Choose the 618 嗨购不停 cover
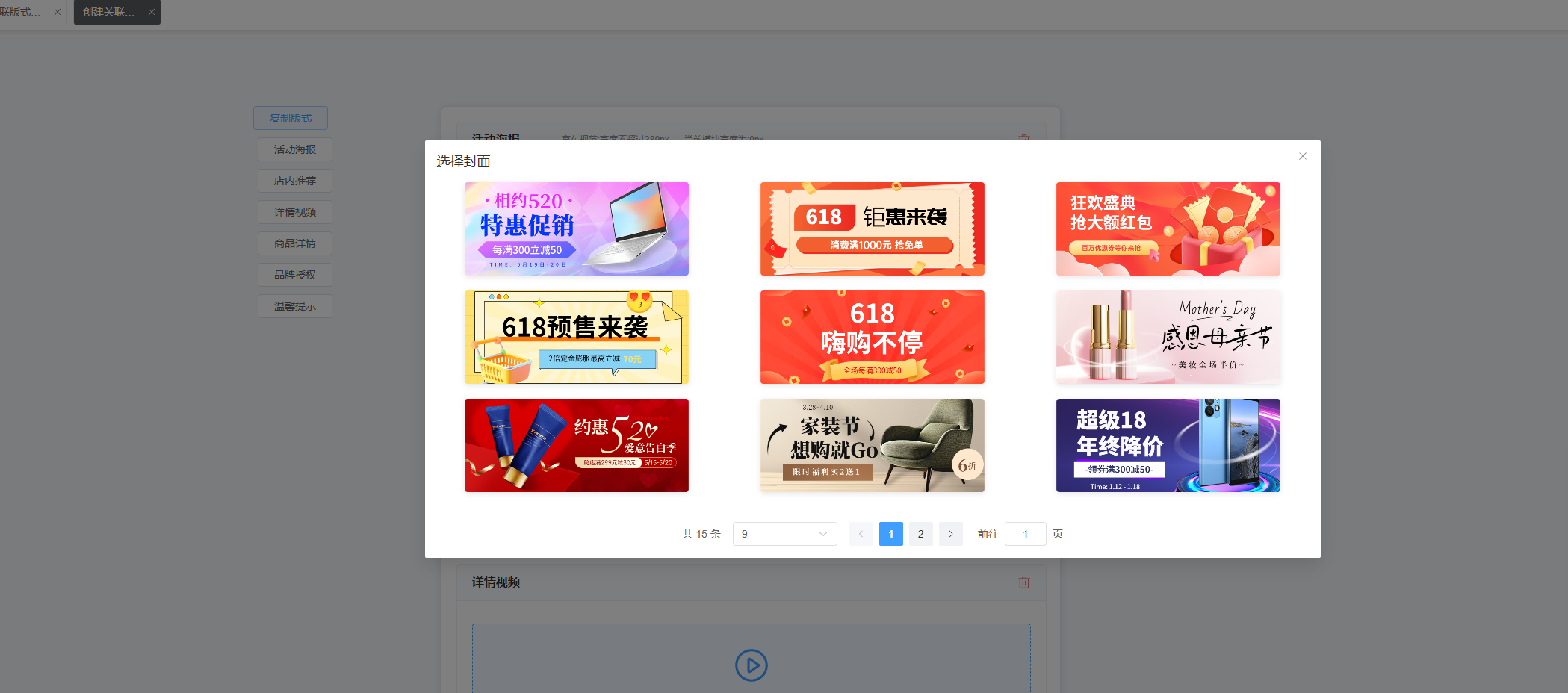Viewport: 1568px width, 693px height. click(x=872, y=337)
